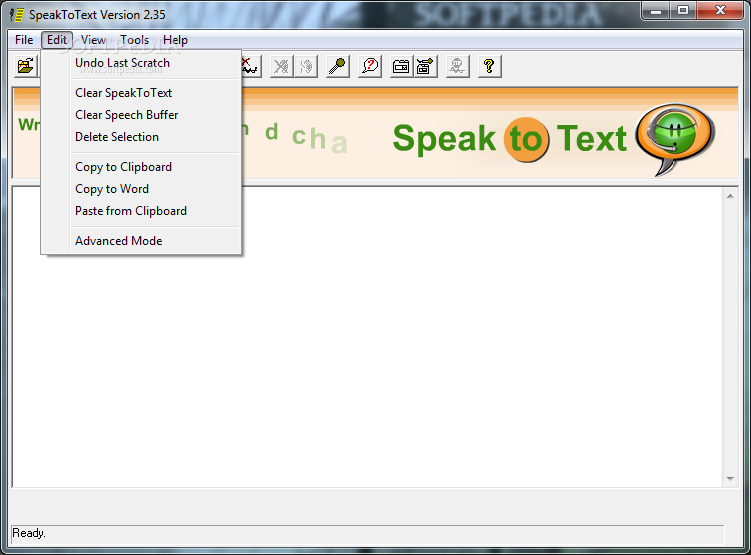Open the View menu

pos(93,40)
